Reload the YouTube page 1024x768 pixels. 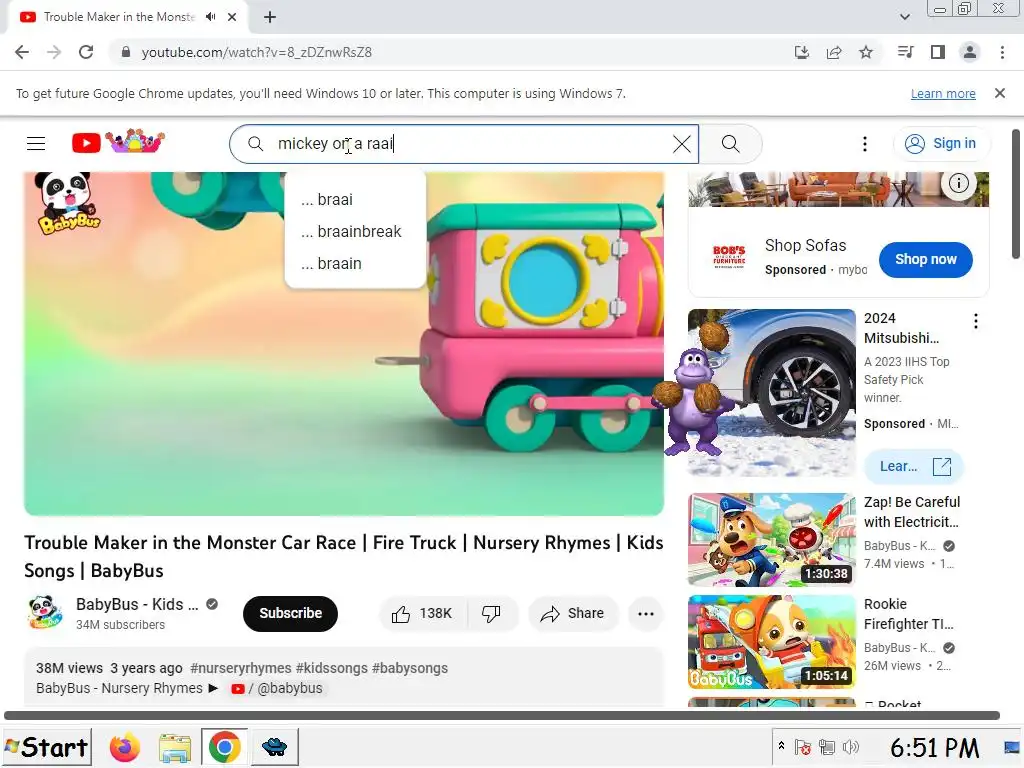[x=86, y=52]
